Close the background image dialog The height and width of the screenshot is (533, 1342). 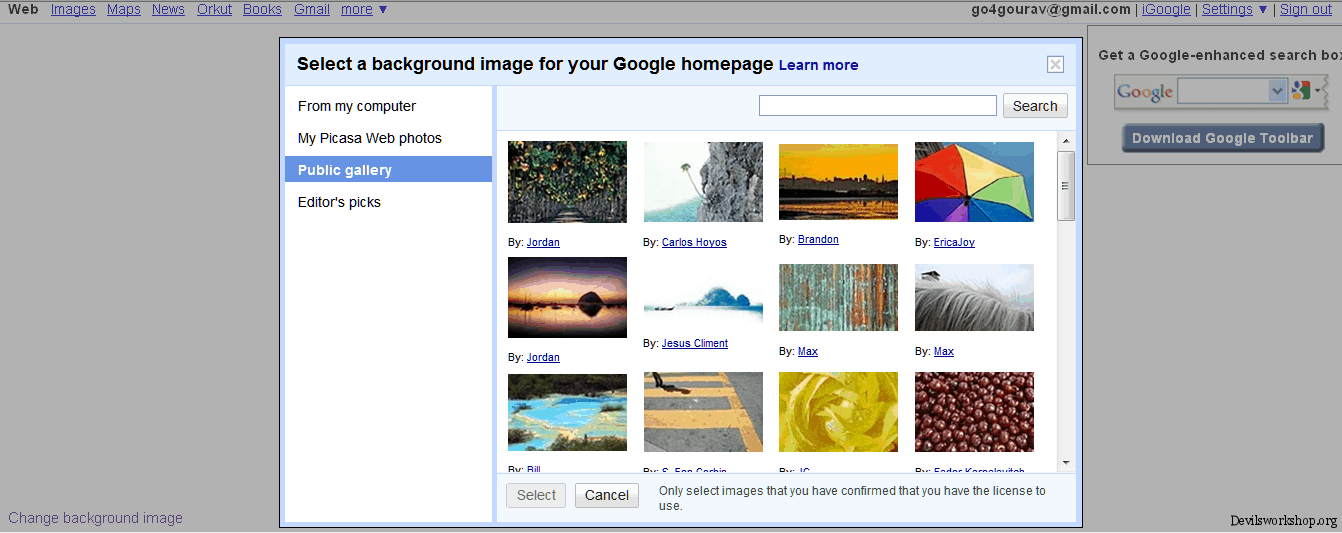click(x=1055, y=65)
